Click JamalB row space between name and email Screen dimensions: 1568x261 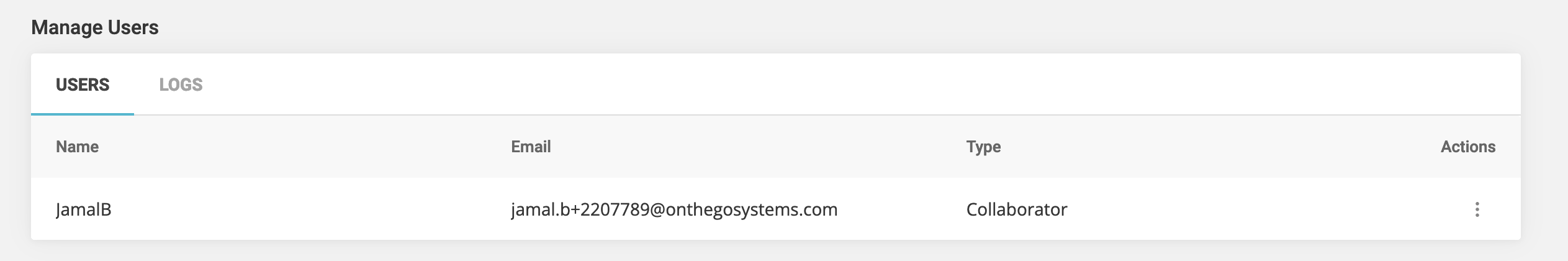tap(310, 209)
